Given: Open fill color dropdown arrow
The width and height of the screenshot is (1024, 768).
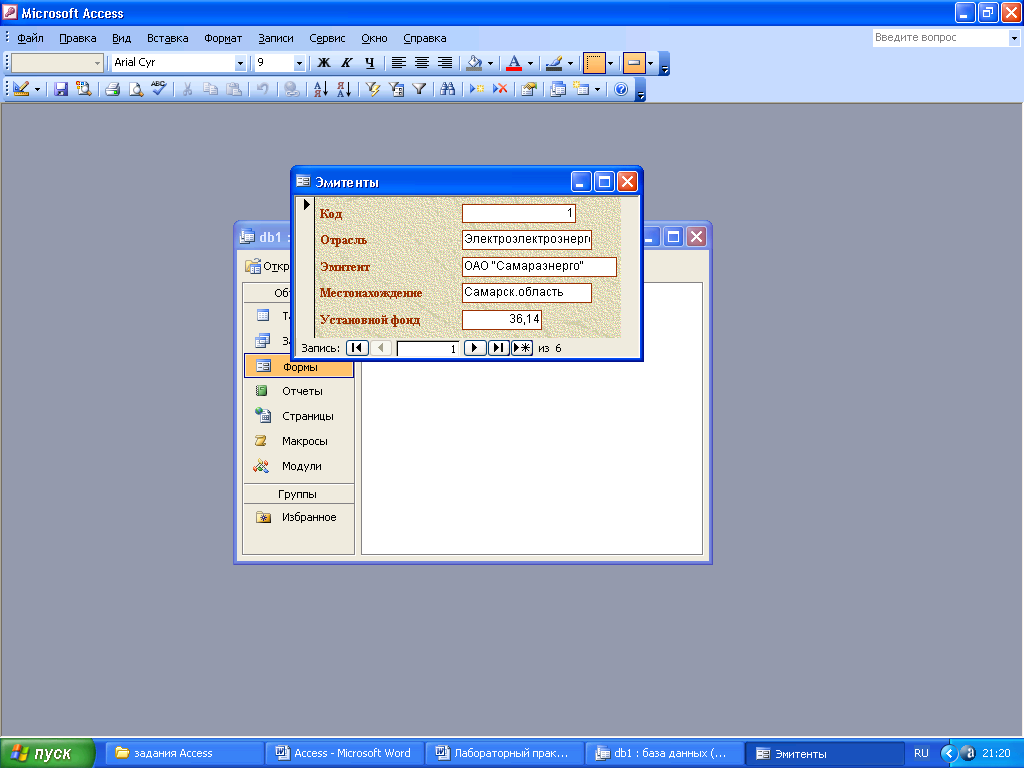Looking at the screenshot, I should [x=490, y=63].
